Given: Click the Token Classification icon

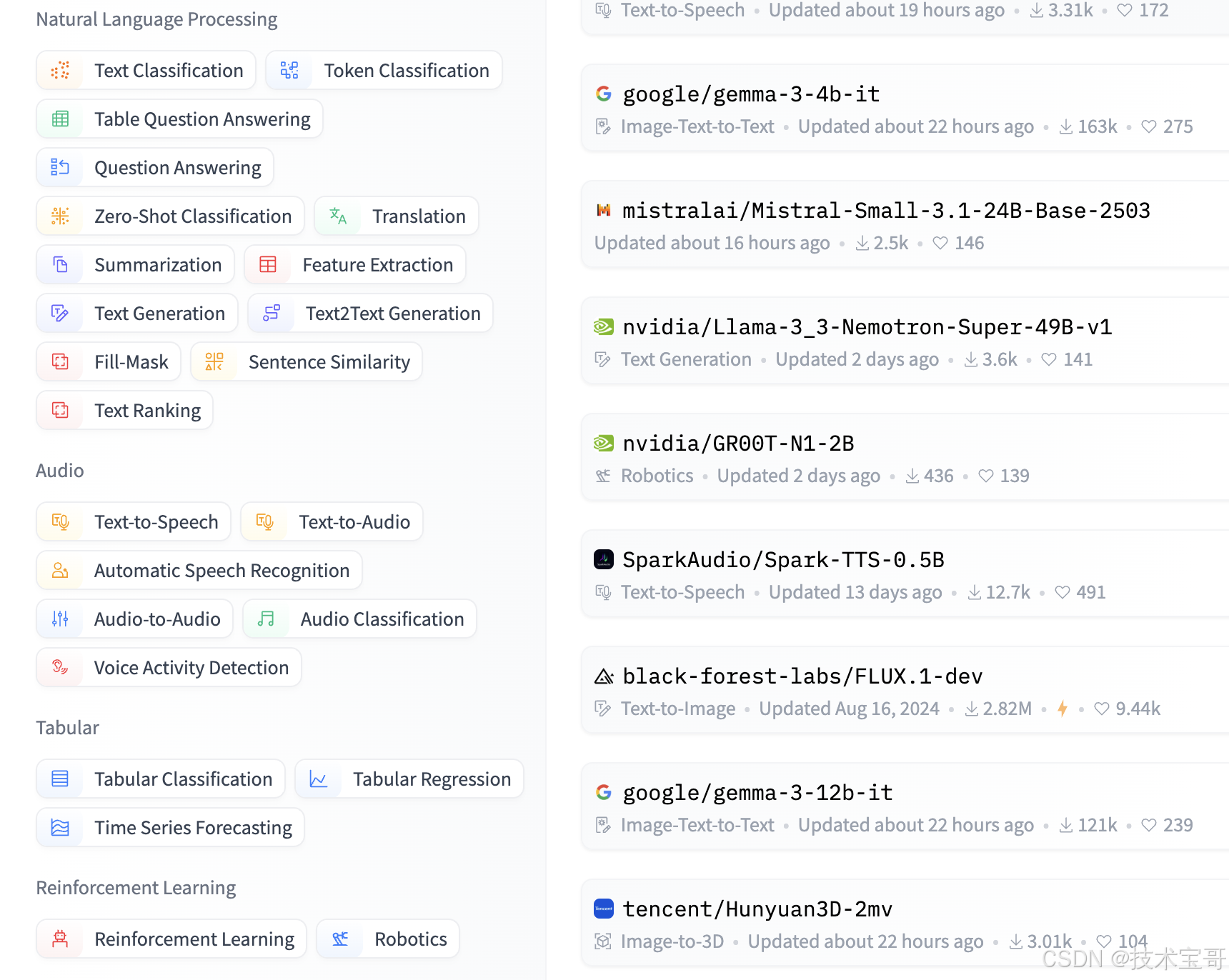Looking at the screenshot, I should (289, 70).
